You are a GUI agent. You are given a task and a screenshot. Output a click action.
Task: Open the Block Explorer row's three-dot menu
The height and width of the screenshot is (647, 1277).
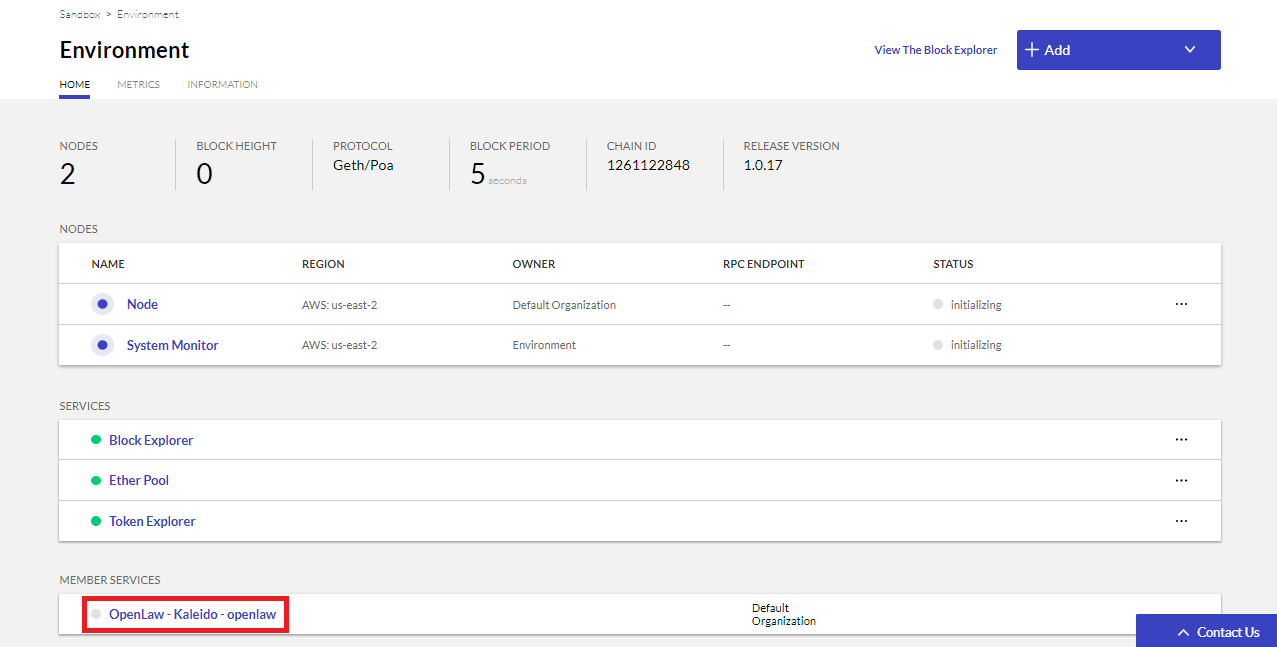[1181, 440]
